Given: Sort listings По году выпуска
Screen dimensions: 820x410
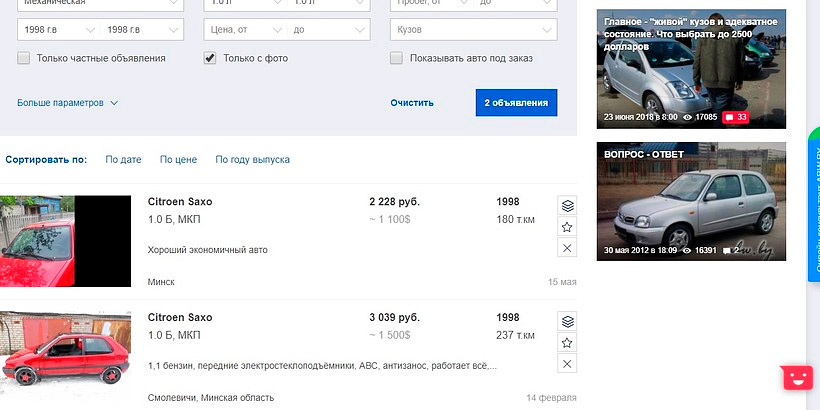Looking at the screenshot, I should (x=252, y=159).
